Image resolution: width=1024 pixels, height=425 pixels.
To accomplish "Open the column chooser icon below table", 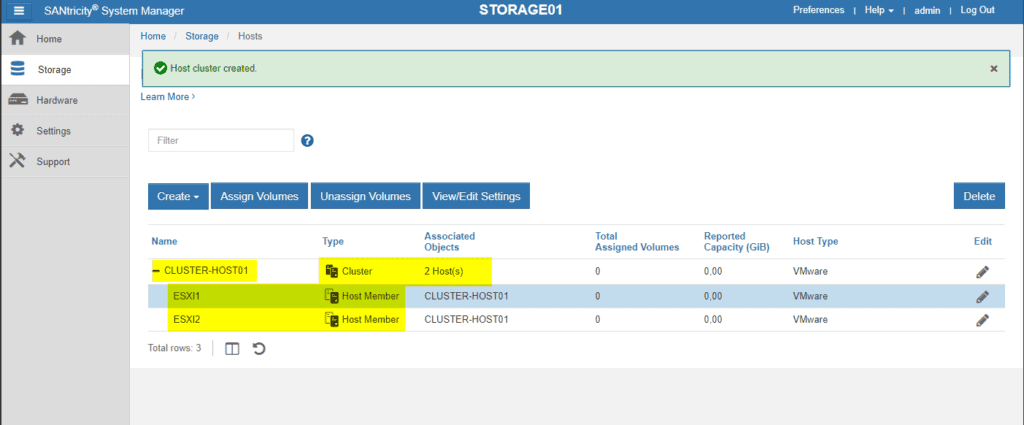I will (x=232, y=349).
